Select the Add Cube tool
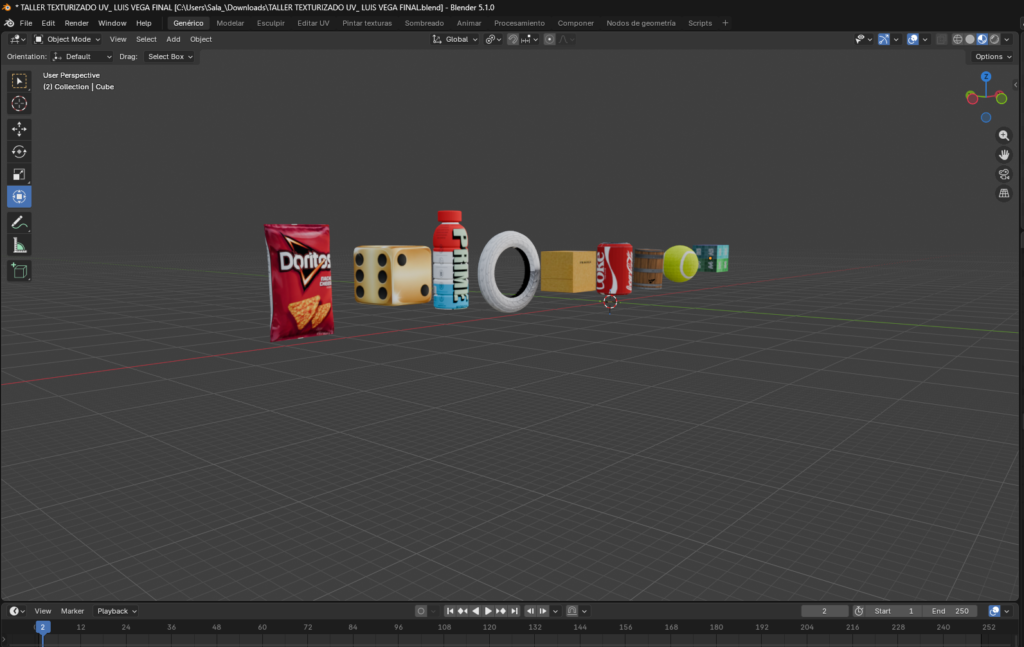 [x=19, y=270]
